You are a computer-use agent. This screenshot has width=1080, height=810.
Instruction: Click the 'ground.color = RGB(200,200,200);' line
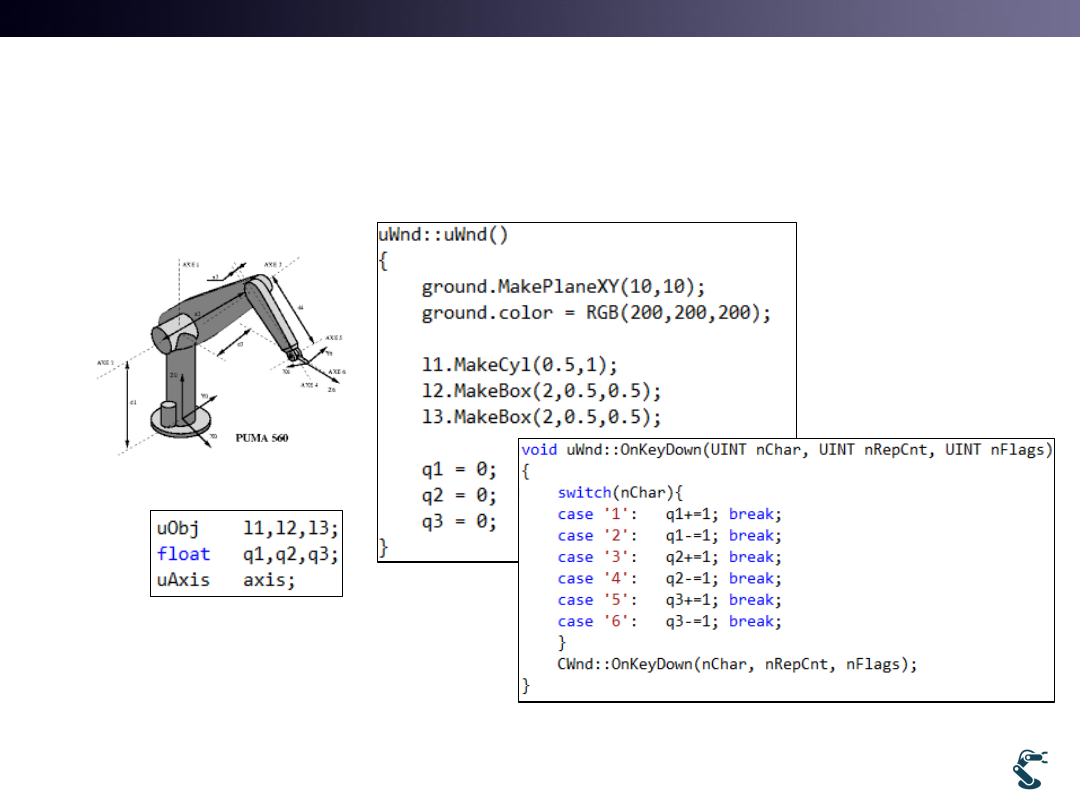click(596, 313)
